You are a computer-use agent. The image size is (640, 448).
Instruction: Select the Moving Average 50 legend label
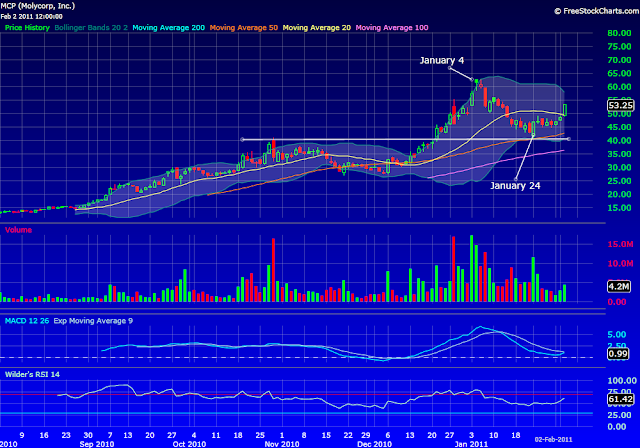[x=244, y=28]
